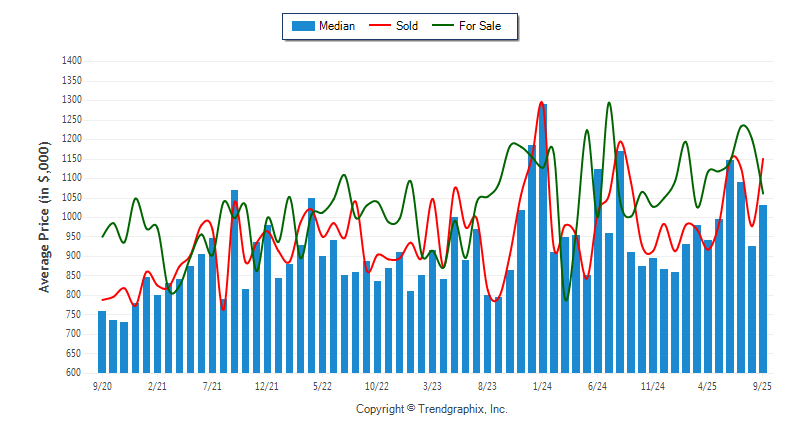This screenshot has width=800, height=434.
Task: Click the 1000 y-axis value label
Action: coord(71,217)
